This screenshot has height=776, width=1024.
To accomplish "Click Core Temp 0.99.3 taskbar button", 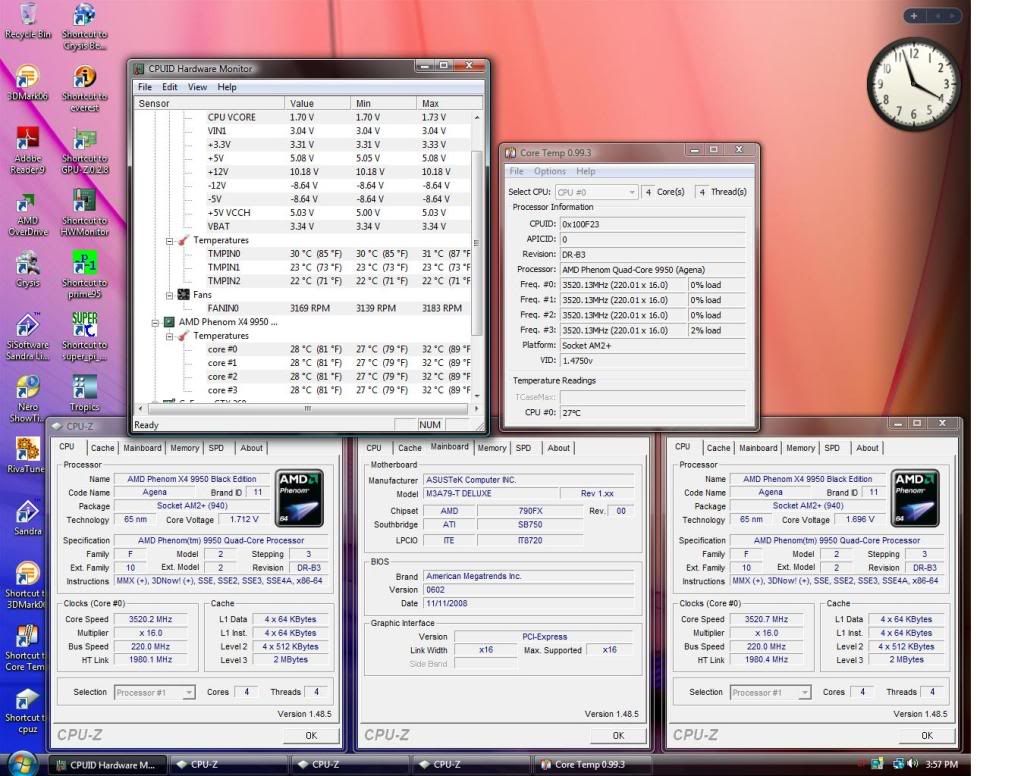I will point(593,764).
